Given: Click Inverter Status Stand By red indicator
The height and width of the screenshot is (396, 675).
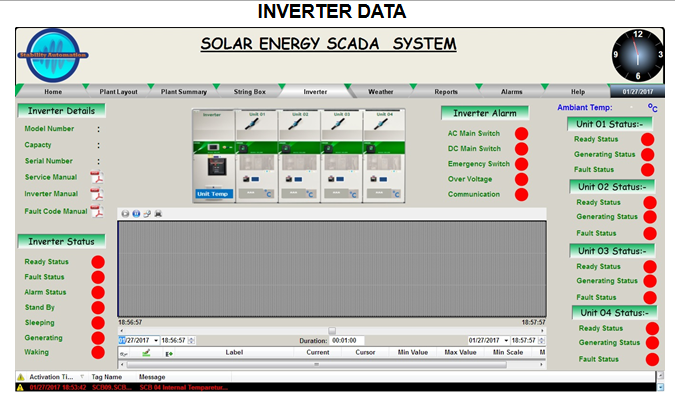Looking at the screenshot, I should coord(98,307).
